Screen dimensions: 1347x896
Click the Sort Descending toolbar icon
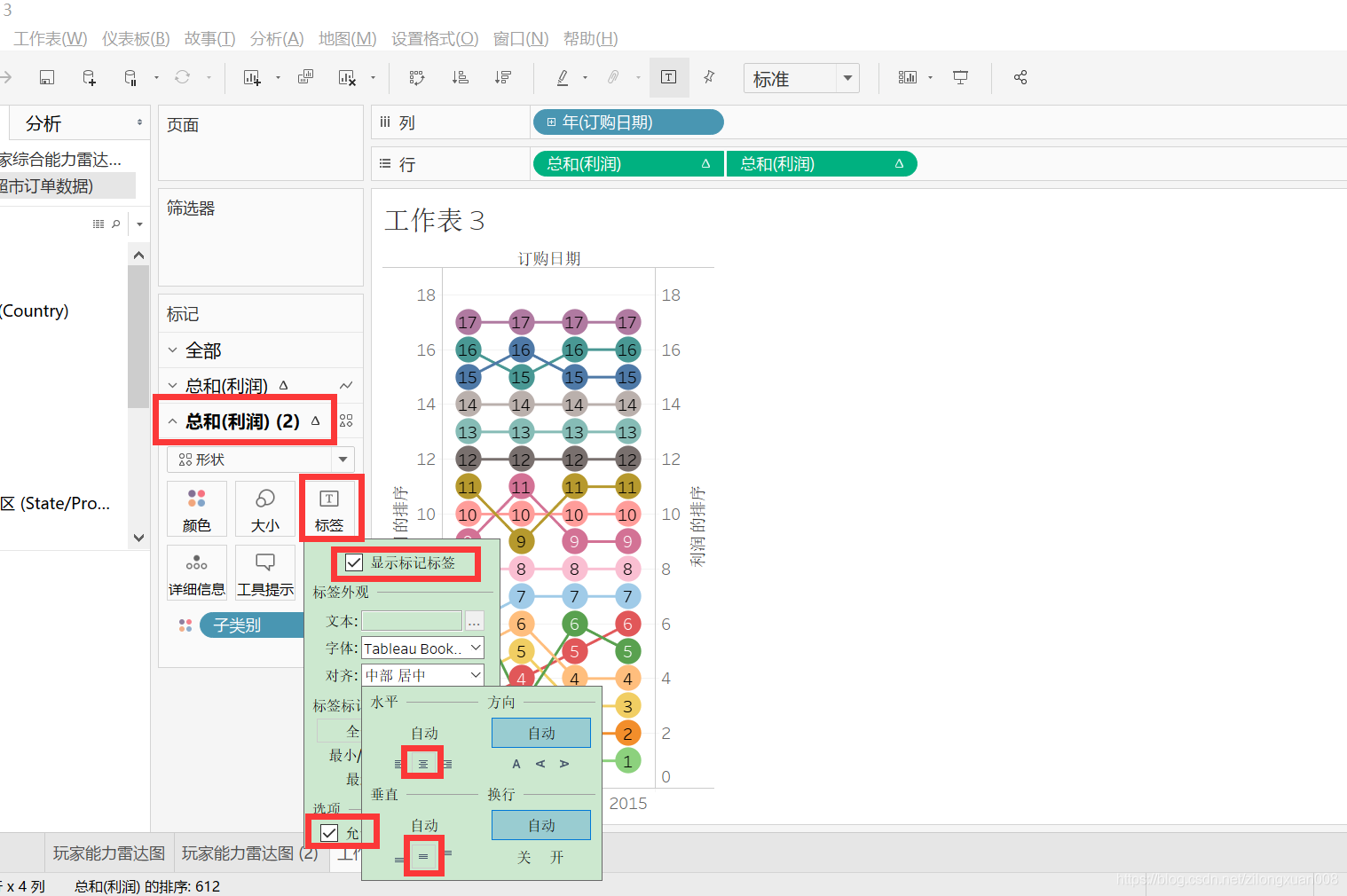coord(502,77)
